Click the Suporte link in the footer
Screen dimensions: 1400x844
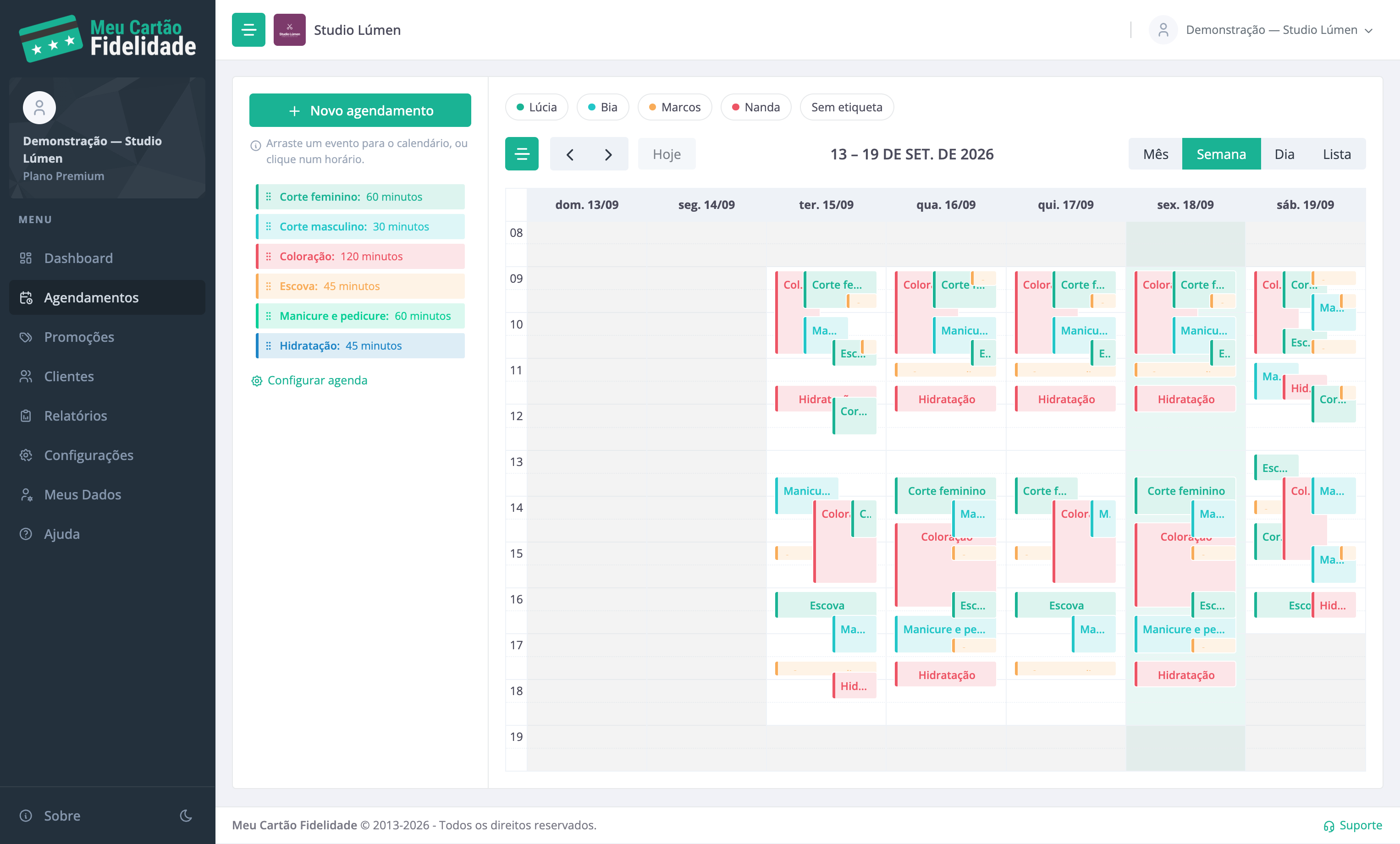tap(1353, 825)
